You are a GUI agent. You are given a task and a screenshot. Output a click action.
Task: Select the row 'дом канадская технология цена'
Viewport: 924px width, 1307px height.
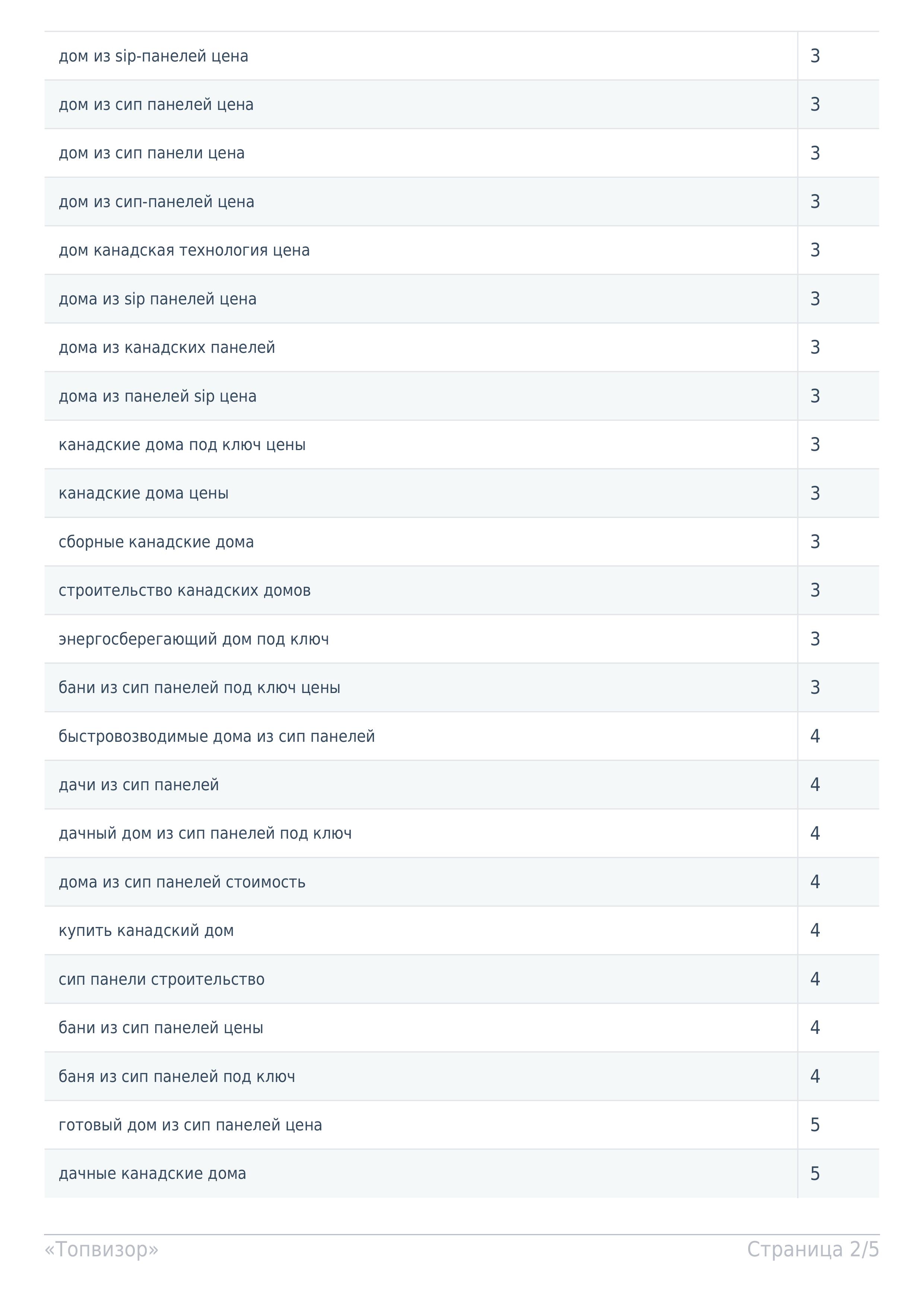pos(461,250)
